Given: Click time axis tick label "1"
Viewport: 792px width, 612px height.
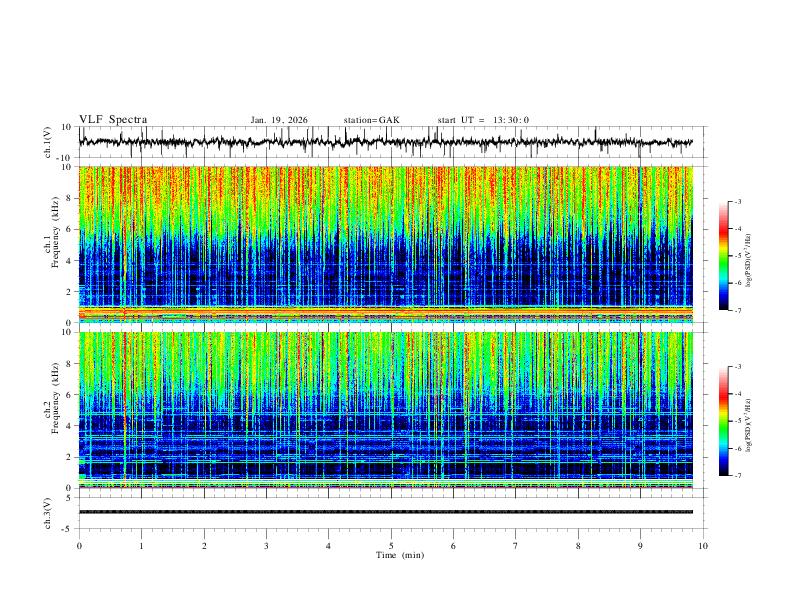Looking at the screenshot, I should click(141, 546).
